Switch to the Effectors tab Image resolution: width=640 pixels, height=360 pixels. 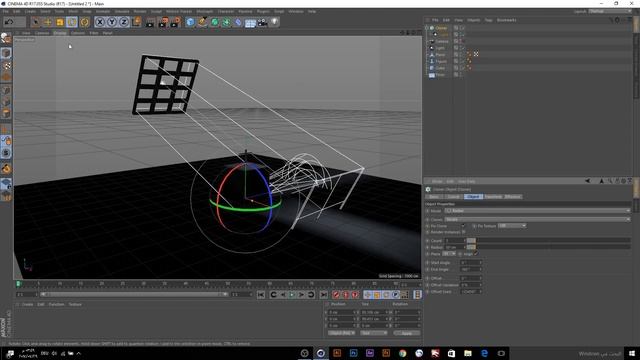(x=513, y=197)
